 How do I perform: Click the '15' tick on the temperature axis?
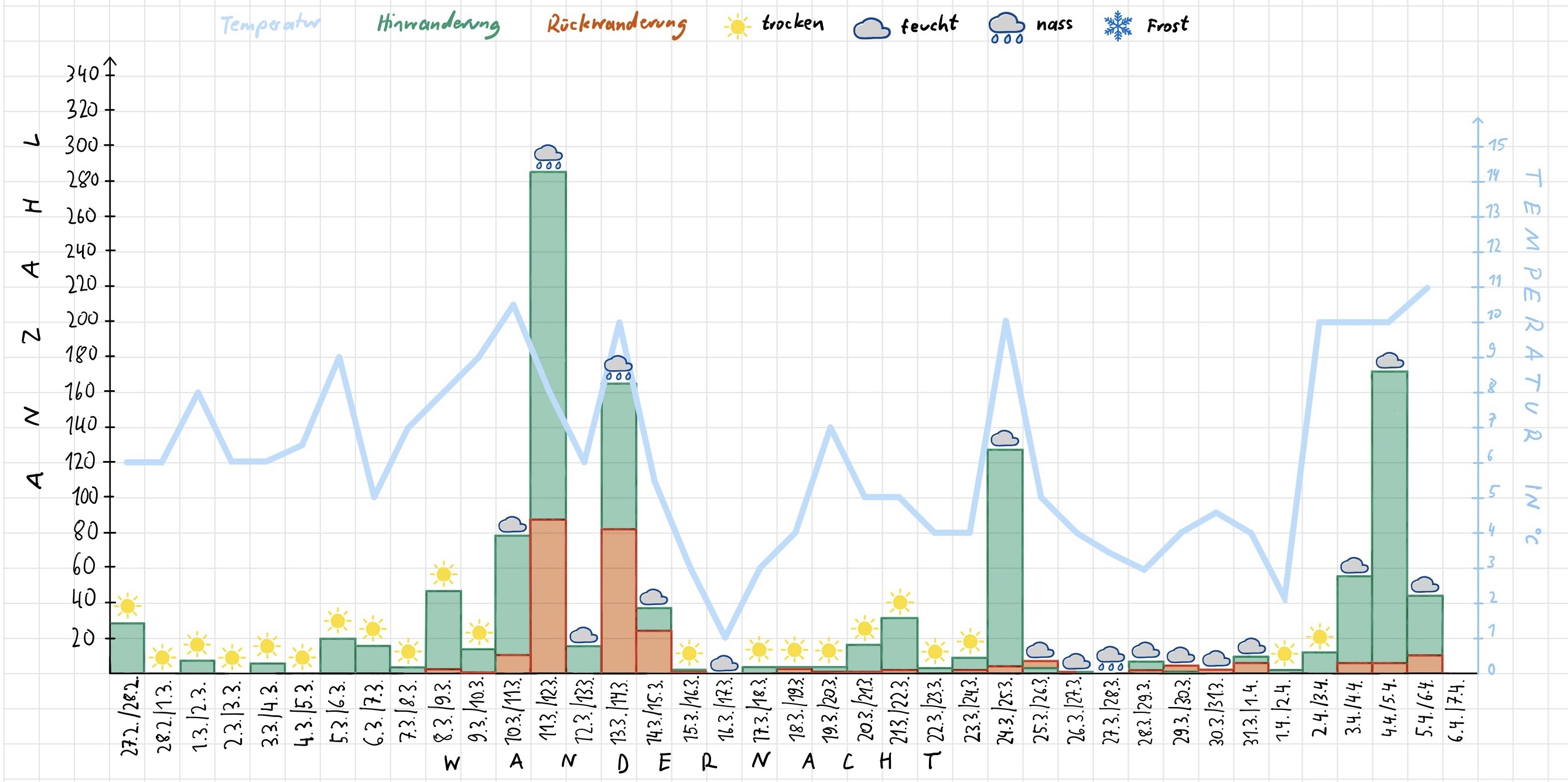[x=1497, y=145]
